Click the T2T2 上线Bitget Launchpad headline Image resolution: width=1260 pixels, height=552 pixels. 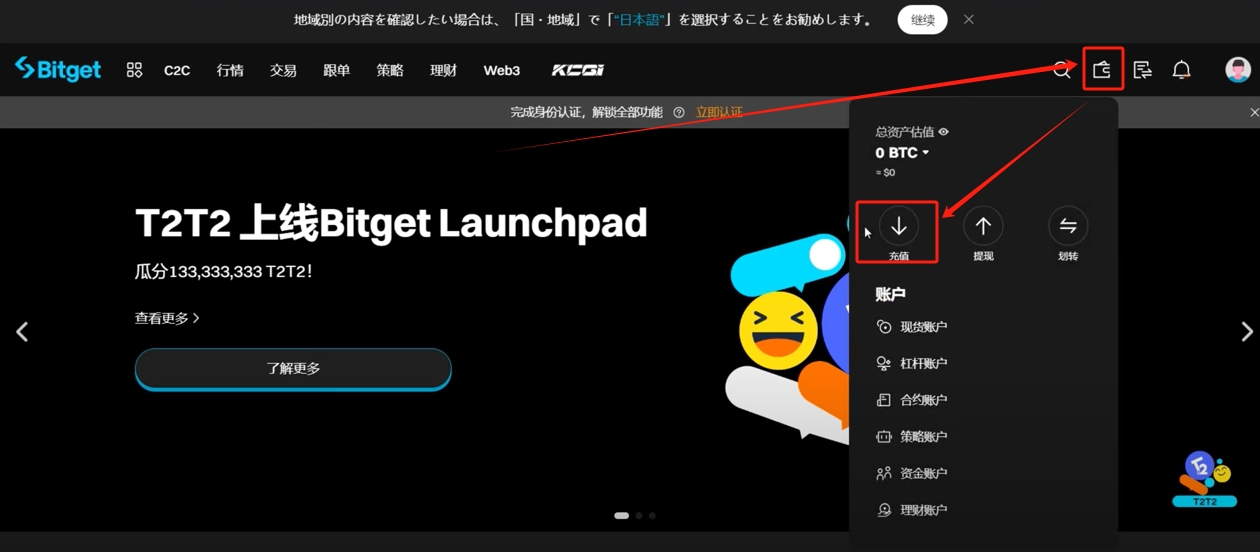[391, 224]
